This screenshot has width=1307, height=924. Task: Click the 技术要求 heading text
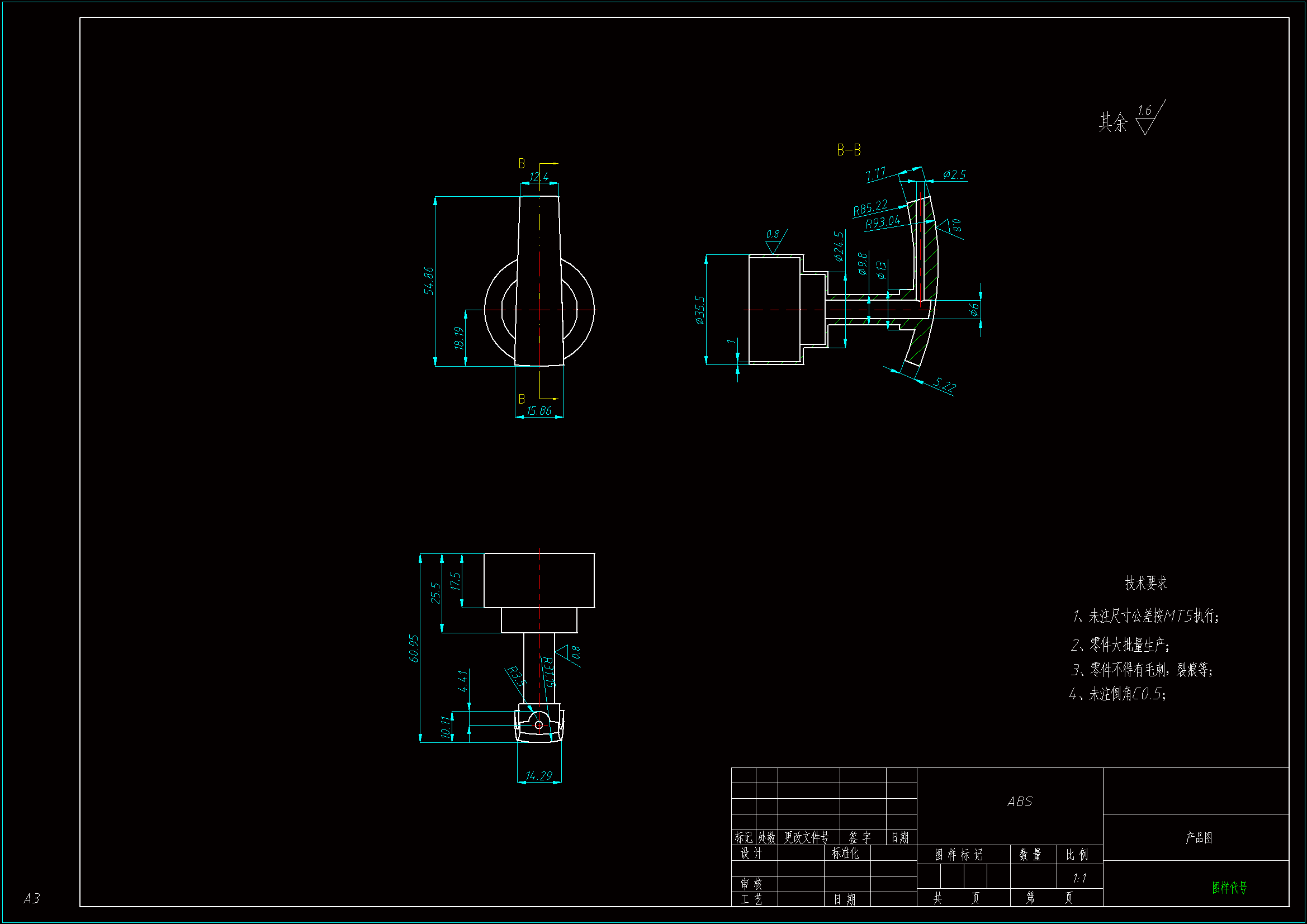pyautogui.click(x=1145, y=583)
